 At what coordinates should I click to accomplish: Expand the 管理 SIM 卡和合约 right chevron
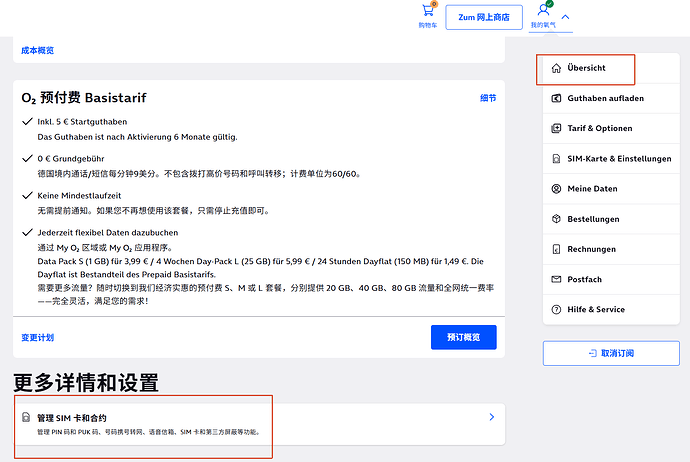[492, 417]
